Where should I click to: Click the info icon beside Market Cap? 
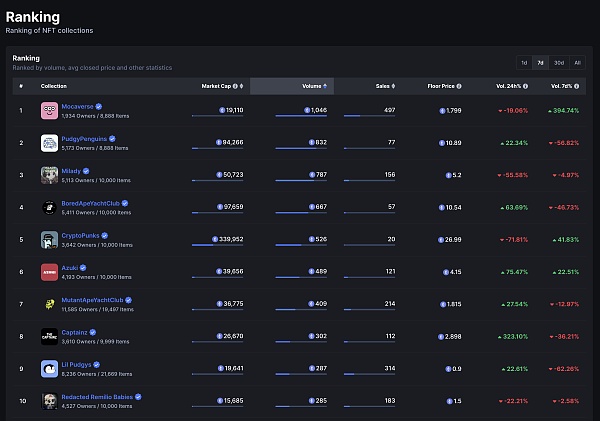pyautogui.click(x=236, y=86)
